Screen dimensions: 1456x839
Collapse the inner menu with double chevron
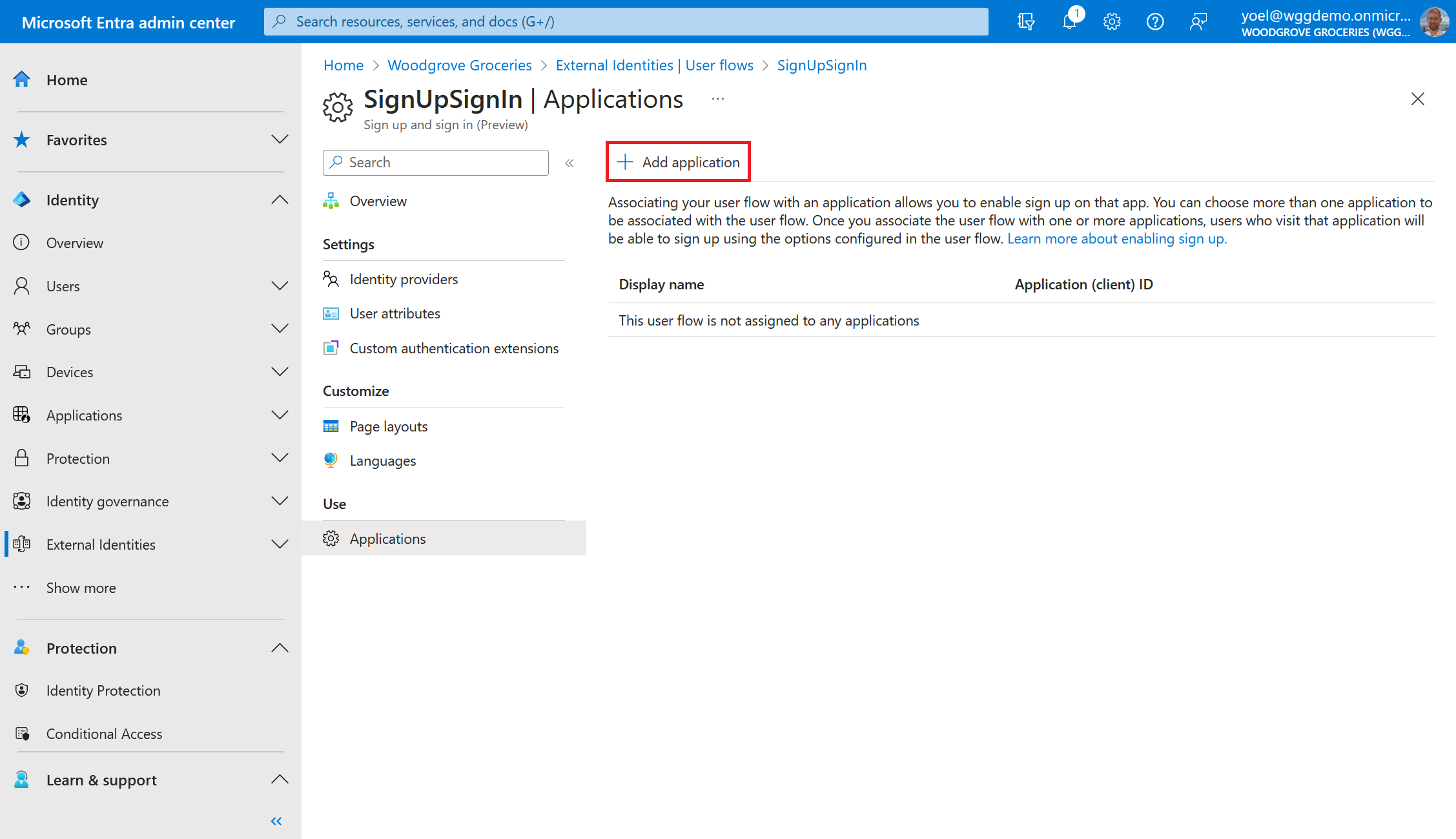(x=569, y=163)
